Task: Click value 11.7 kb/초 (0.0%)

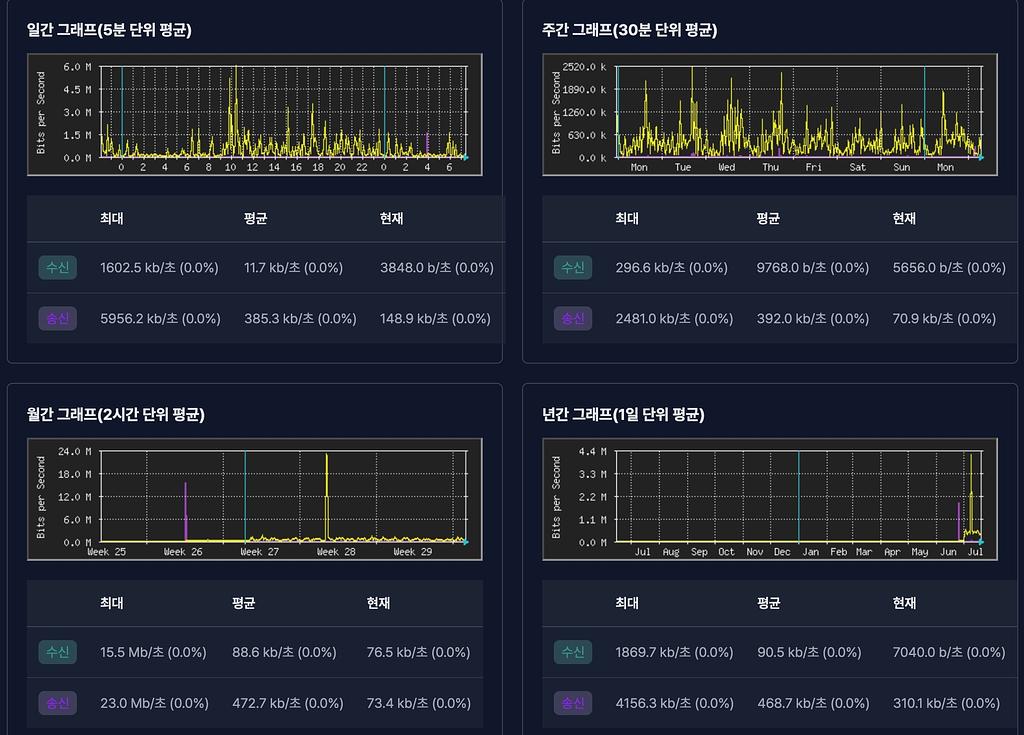Action: pyautogui.click(x=293, y=268)
